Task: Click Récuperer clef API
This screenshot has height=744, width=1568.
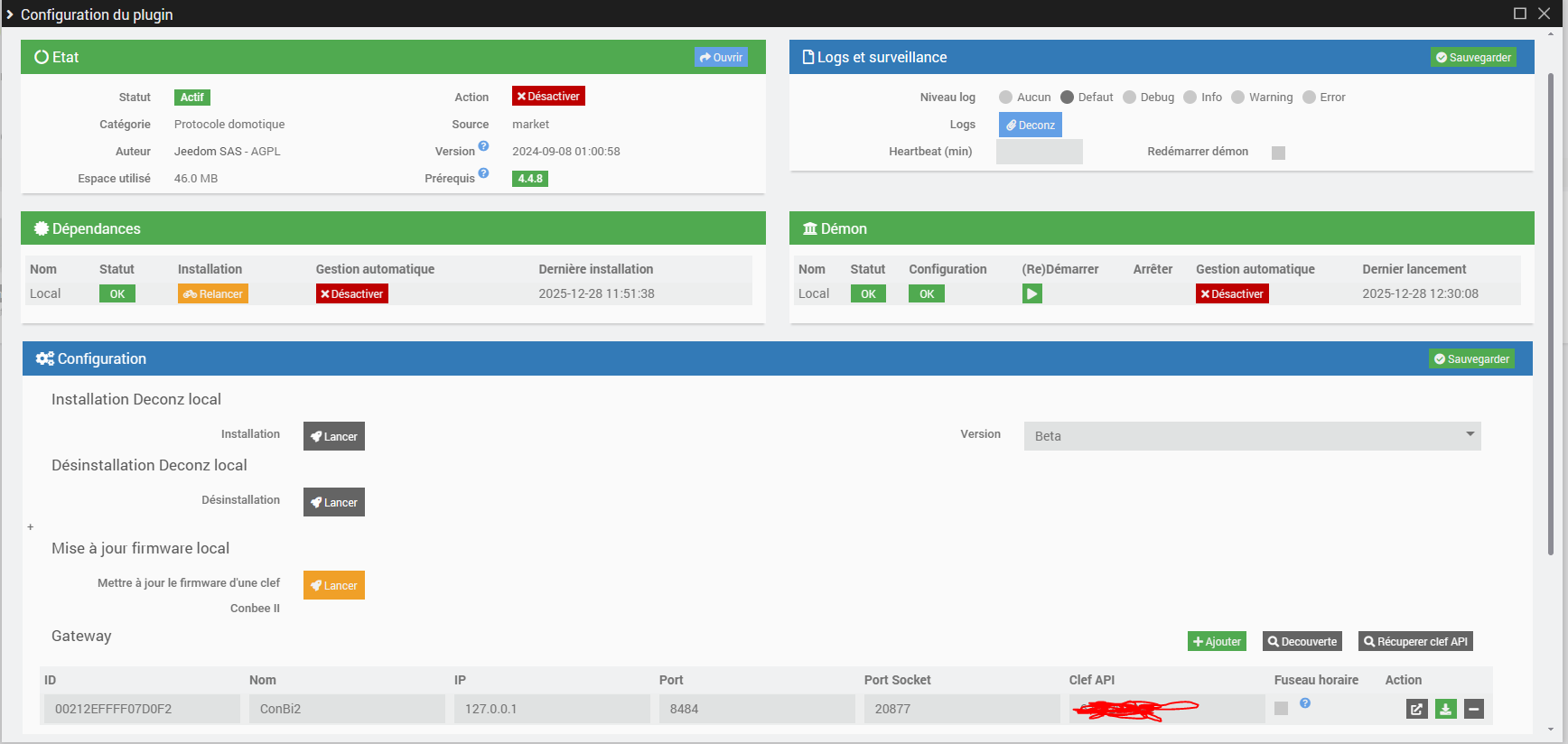Action: 1415,641
